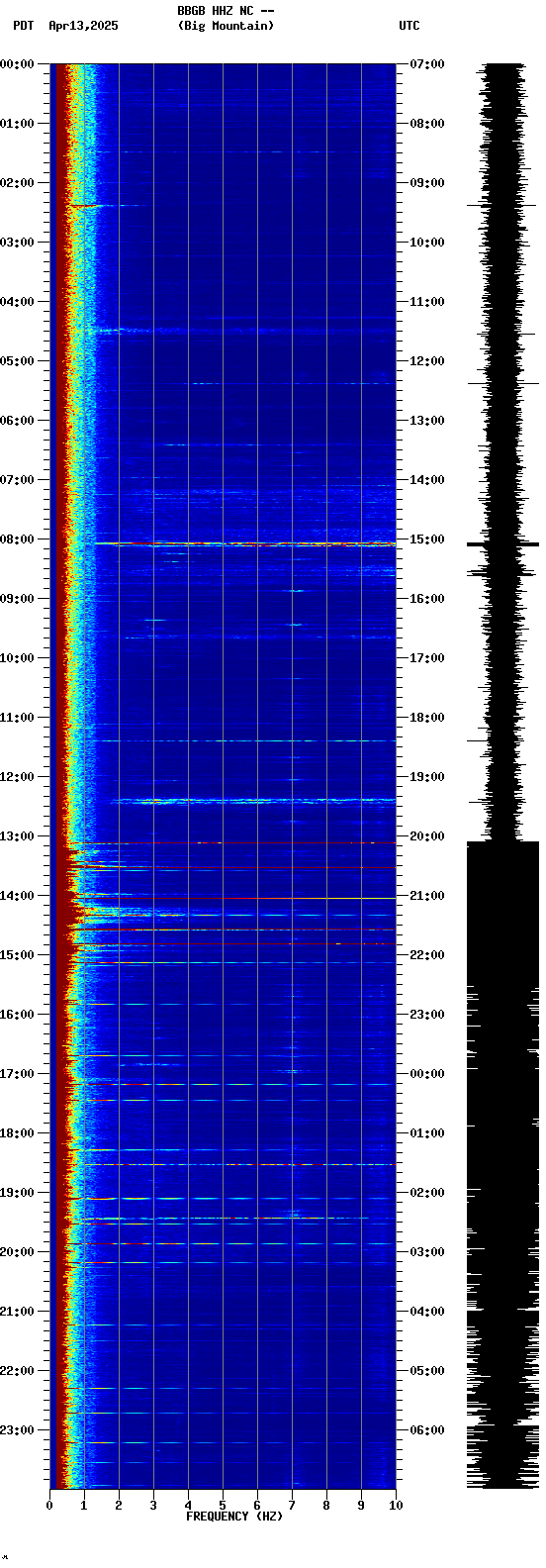Click the 10:00 tick on PDT axis
Image resolution: width=546 pixels, height=1568 pixels.
click(x=17, y=658)
